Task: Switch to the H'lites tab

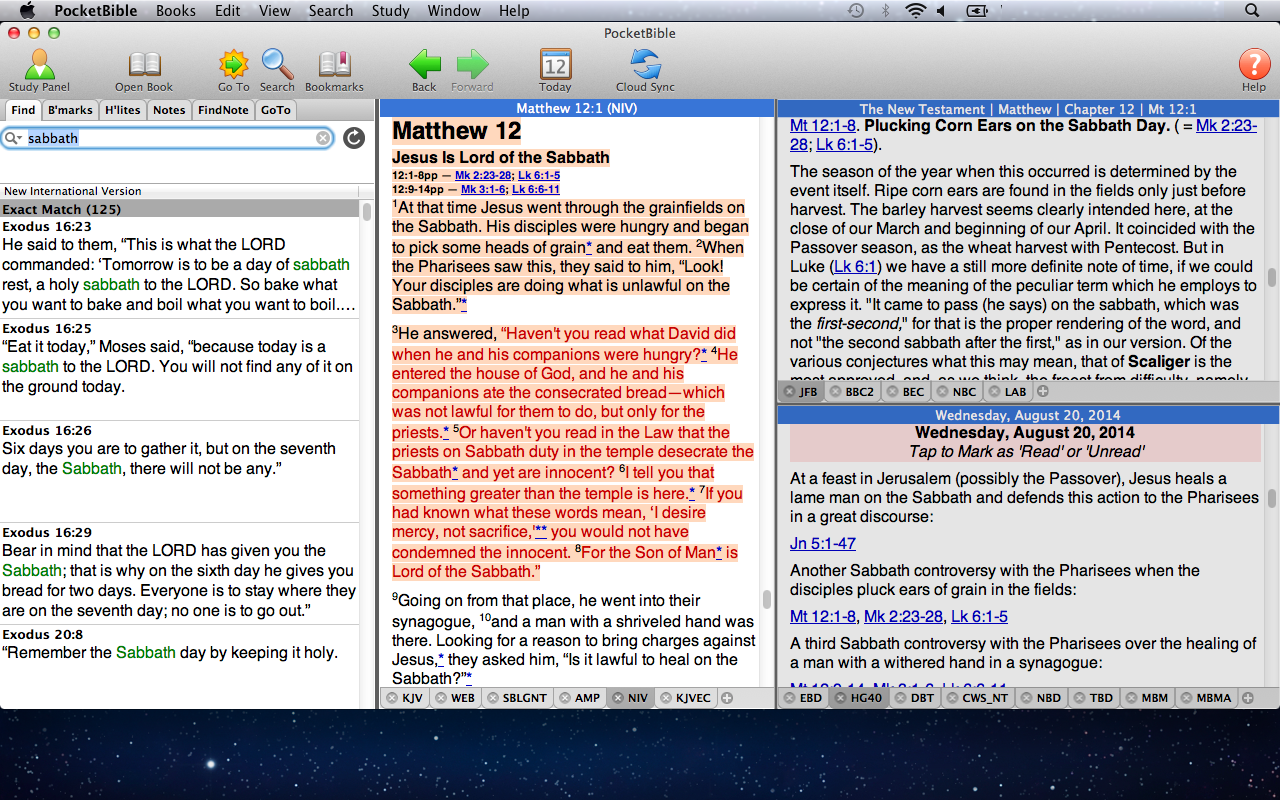Action: pyautogui.click(x=123, y=110)
